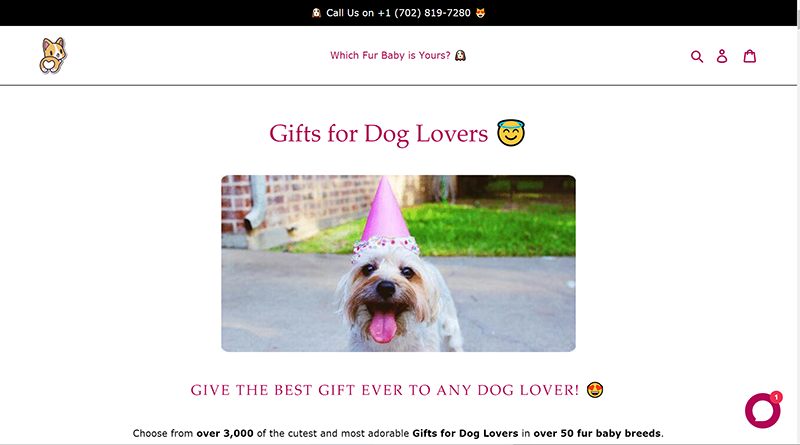Click the party-hat dog photo
Screen dimensions: 800x445
click(398, 263)
